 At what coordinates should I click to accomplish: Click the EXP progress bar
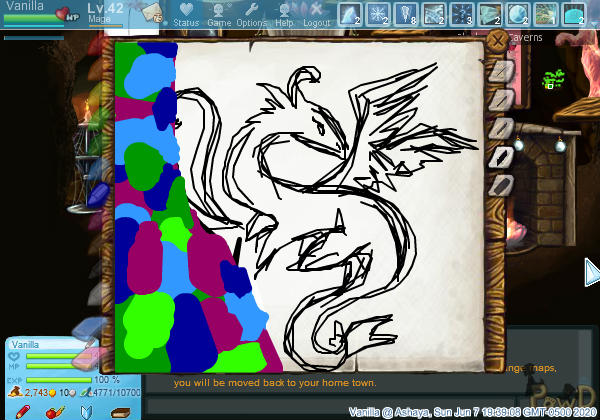pyautogui.click(x=56, y=380)
